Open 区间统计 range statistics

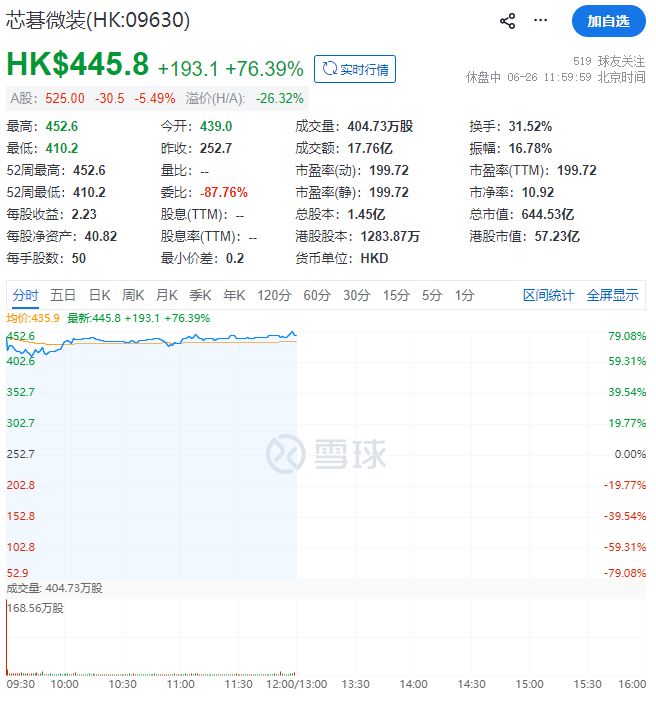(x=548, y=295)
